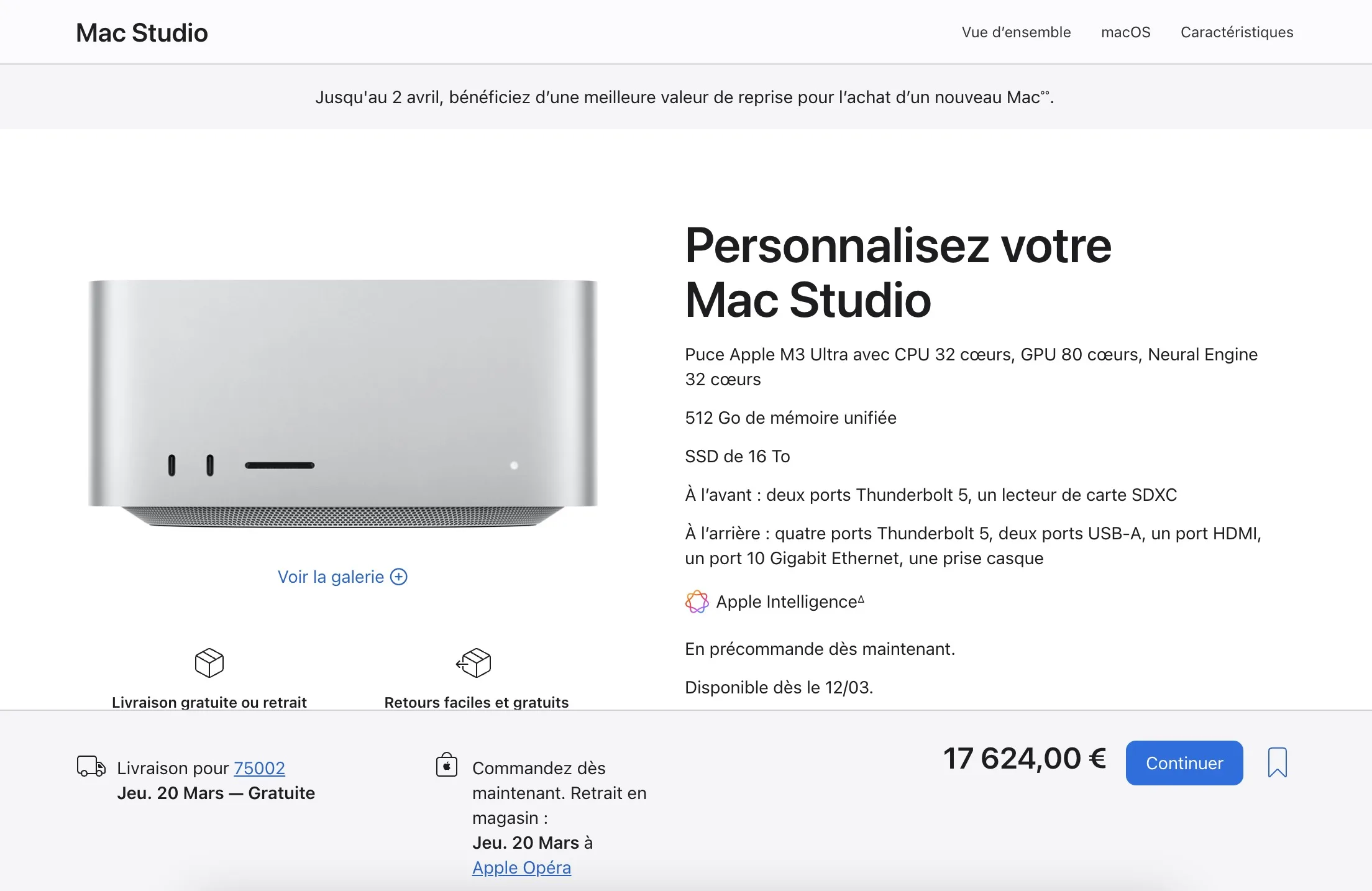The image size is (1372, 891).
Task: Click the plus icon beside Voir la galerie
Action: click(x=398, y=577)
